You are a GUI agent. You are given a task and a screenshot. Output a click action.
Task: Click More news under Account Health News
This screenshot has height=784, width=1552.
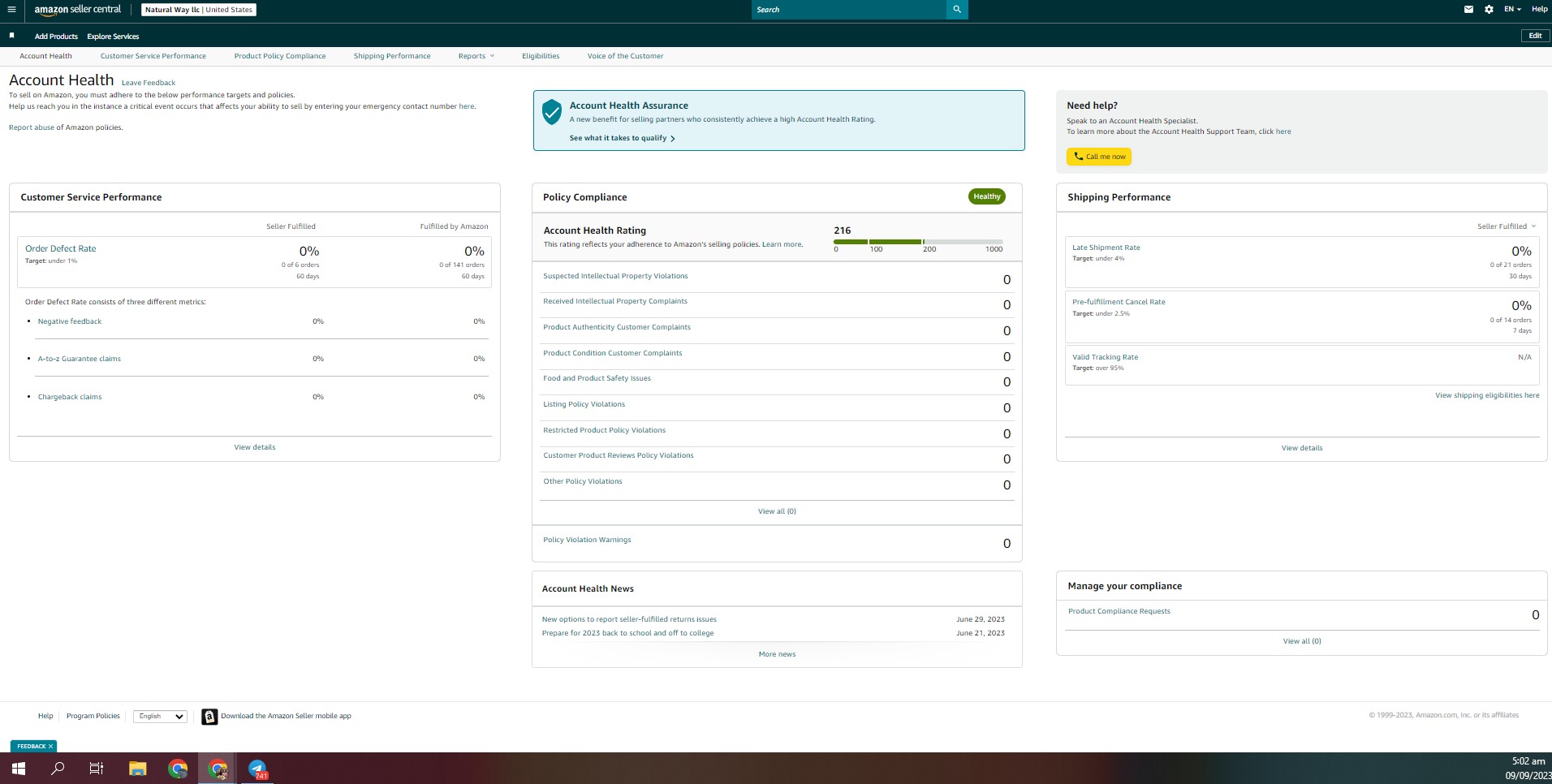(x=777, y=654)
